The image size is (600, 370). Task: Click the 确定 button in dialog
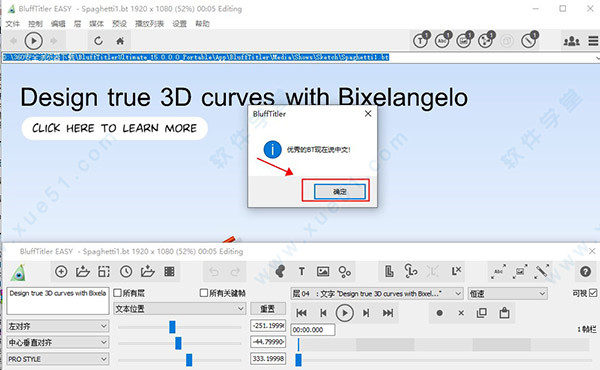click(340, 191)
